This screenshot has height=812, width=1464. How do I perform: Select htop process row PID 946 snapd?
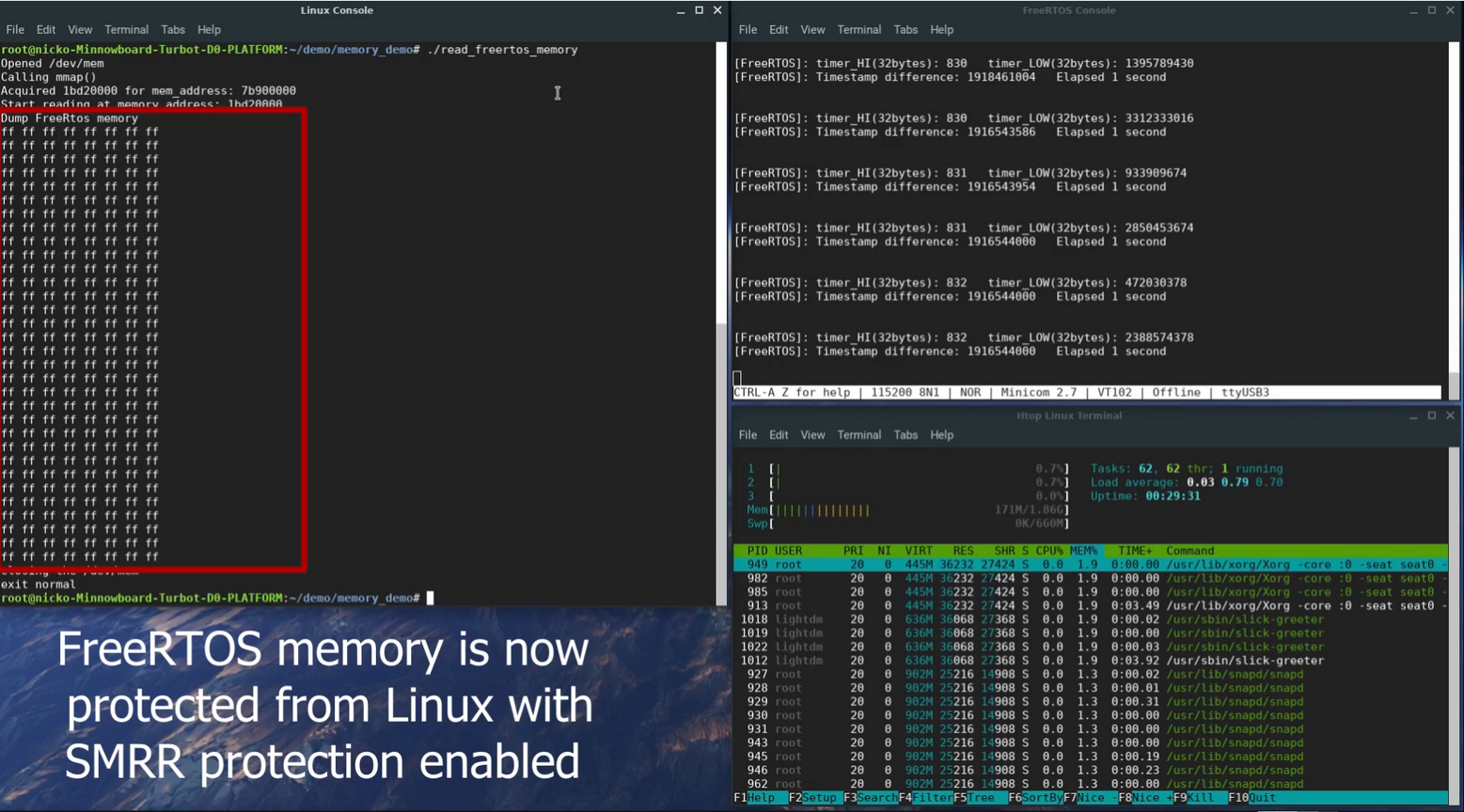[x=1091, y=771]
